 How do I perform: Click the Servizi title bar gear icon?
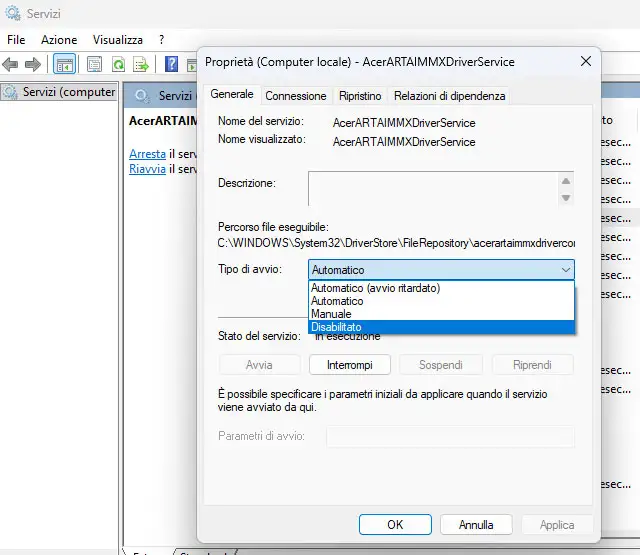pos(13,13)
